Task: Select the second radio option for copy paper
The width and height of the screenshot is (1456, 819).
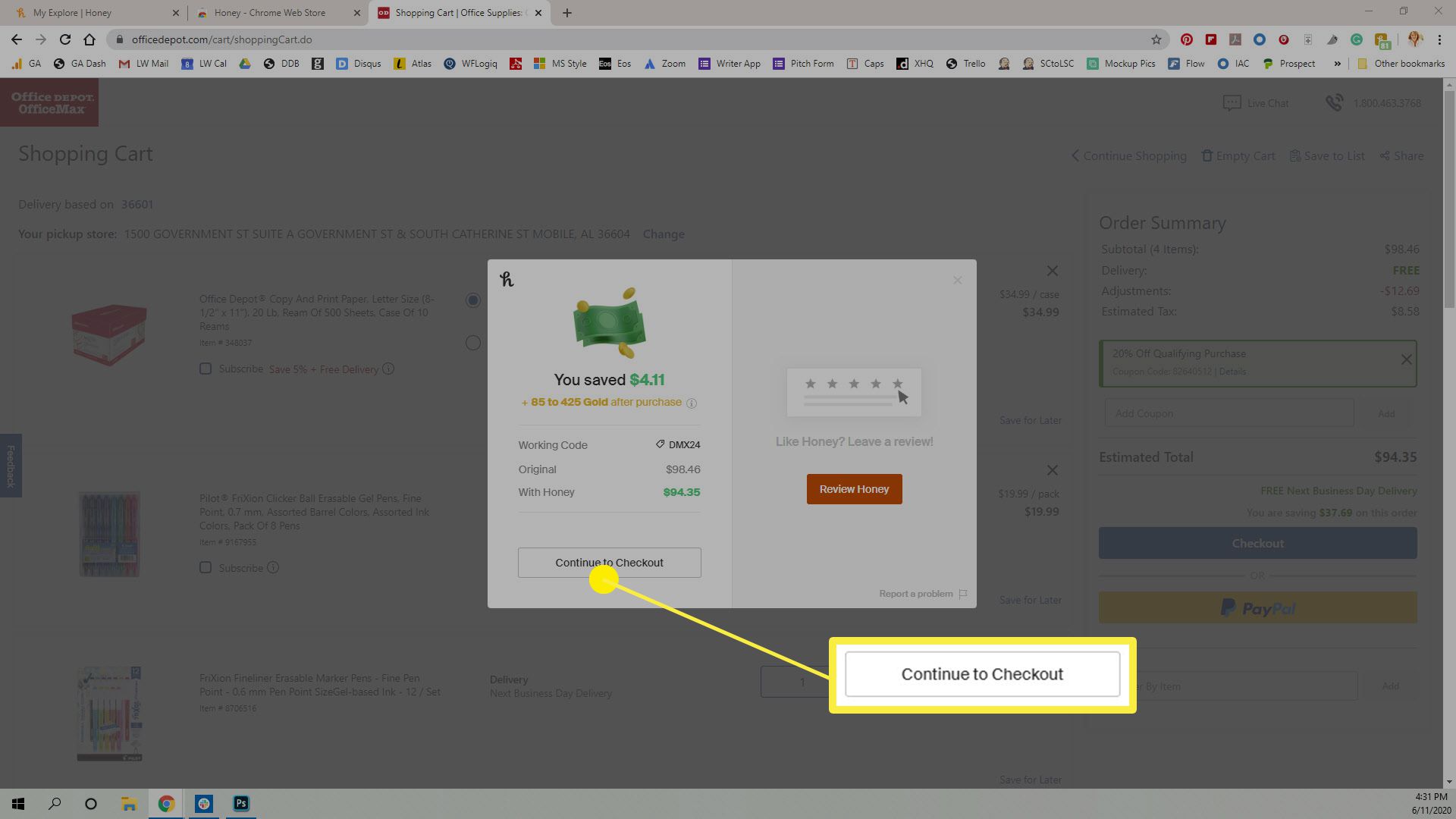Action: point(473,343)
